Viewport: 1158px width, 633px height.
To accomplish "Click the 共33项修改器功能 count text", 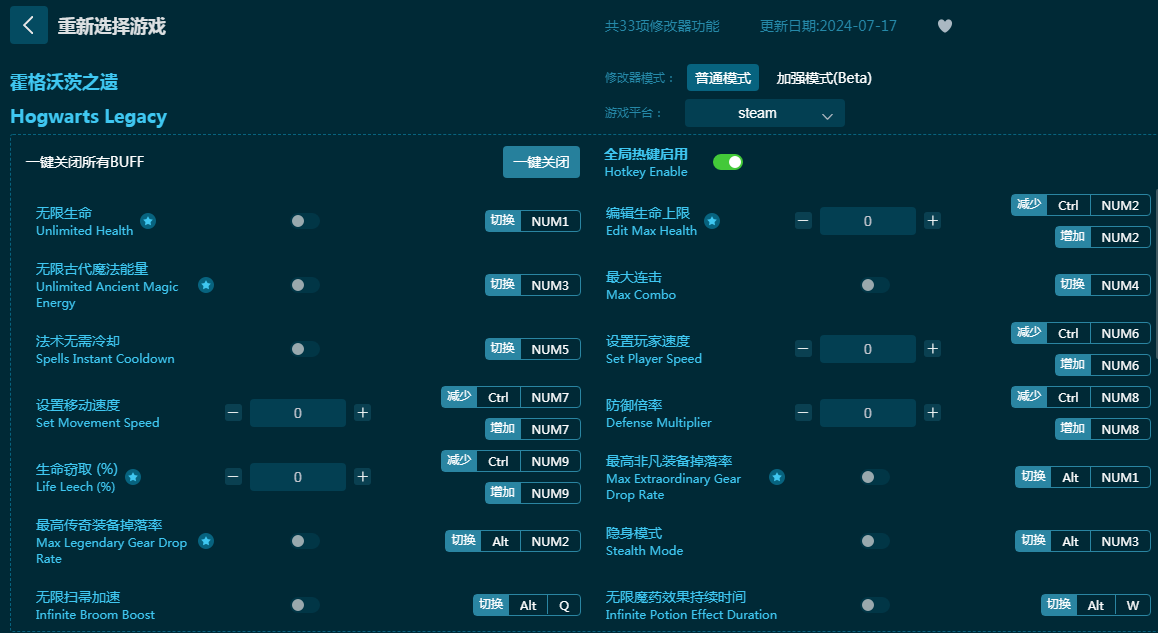I will pyautogui.click(x=662, y=26).
